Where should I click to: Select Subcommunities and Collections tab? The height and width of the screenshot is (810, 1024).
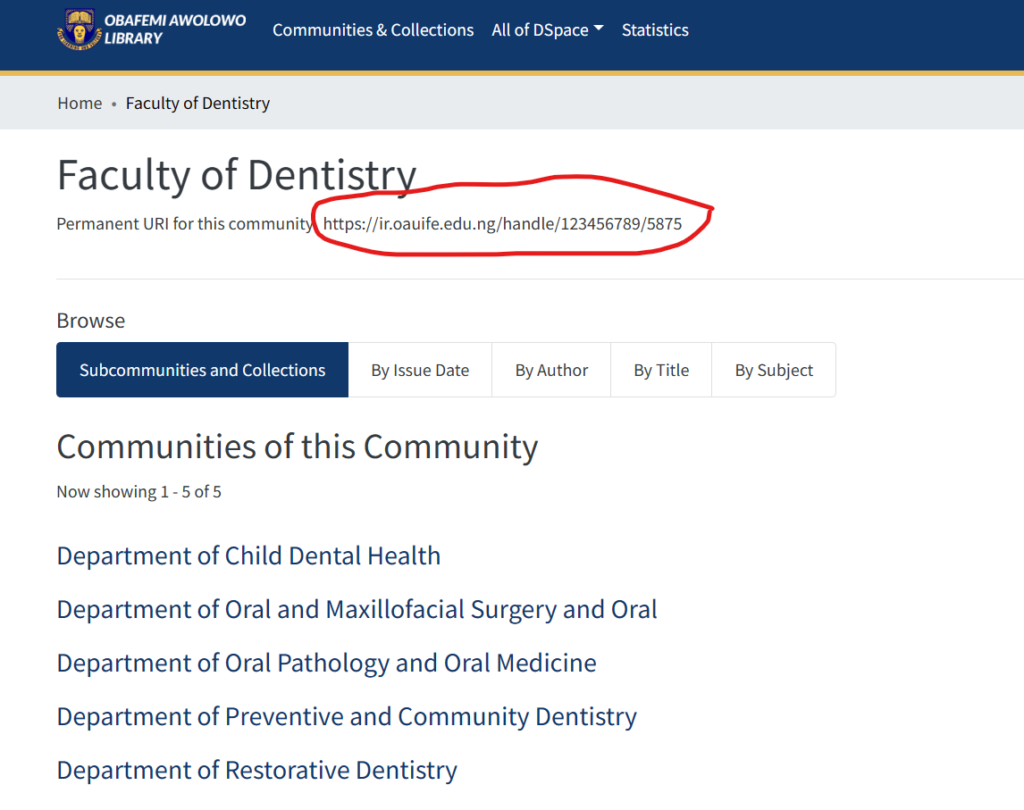tap(202, 370)
